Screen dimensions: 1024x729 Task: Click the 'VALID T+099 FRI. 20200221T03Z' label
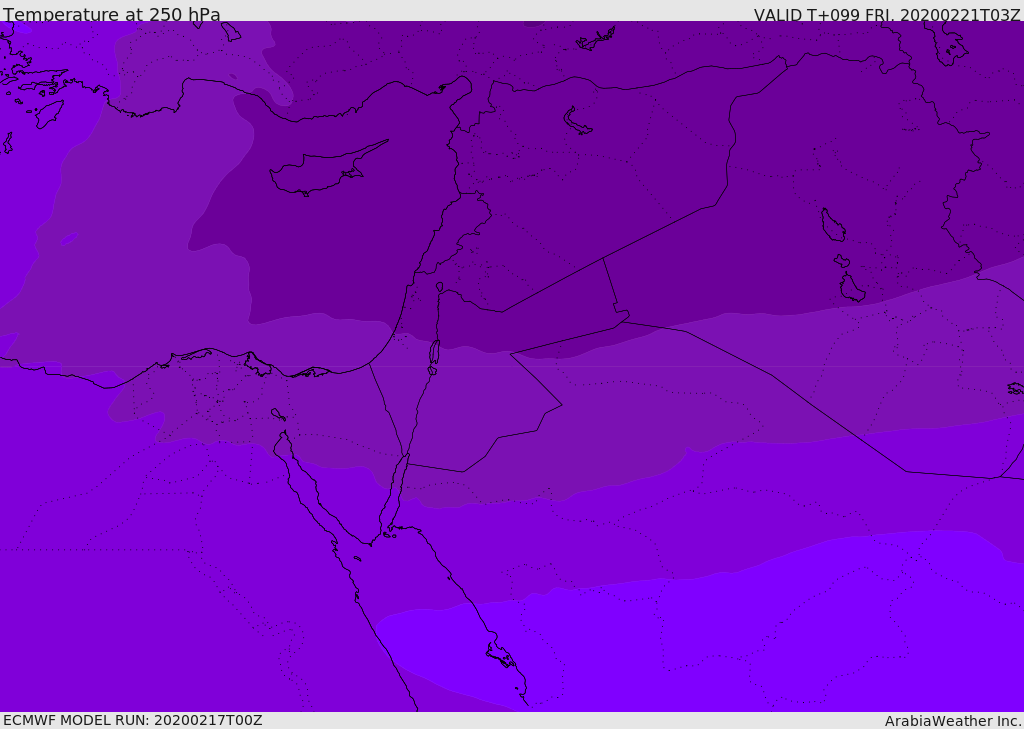pyautogui.click(x=887, y=15)
